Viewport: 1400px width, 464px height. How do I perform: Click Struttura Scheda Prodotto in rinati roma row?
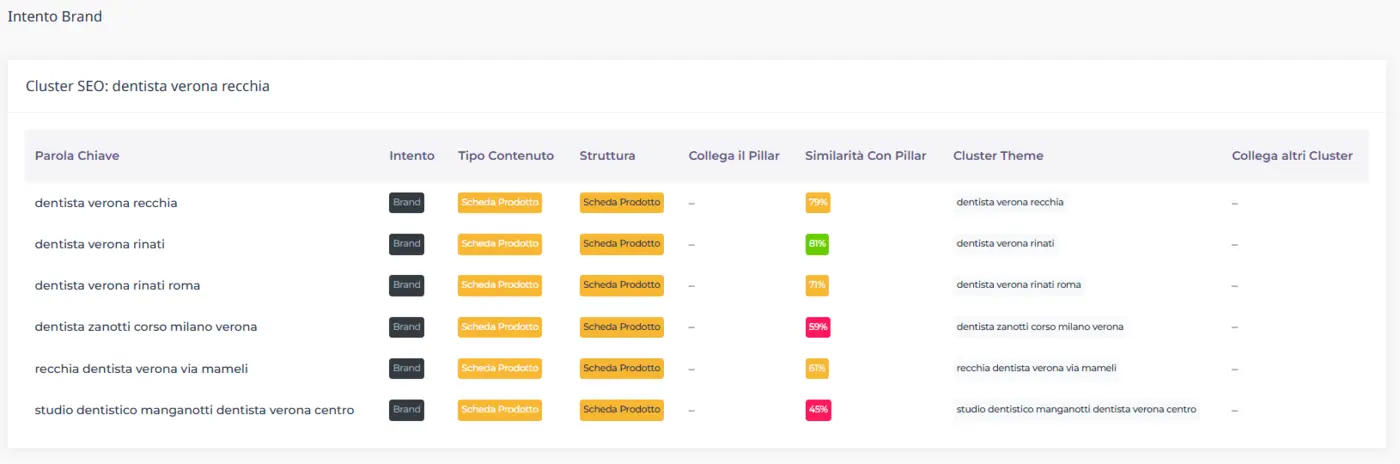tap(622, 285)
